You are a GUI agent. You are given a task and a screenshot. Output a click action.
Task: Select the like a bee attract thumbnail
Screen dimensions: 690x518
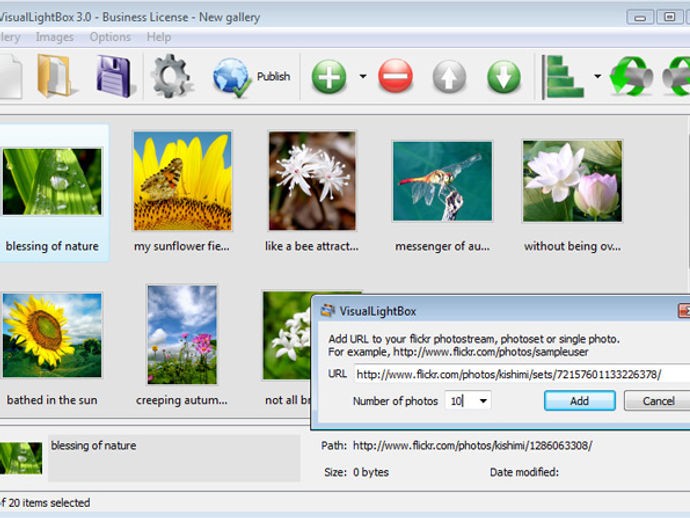pos(312,181)
